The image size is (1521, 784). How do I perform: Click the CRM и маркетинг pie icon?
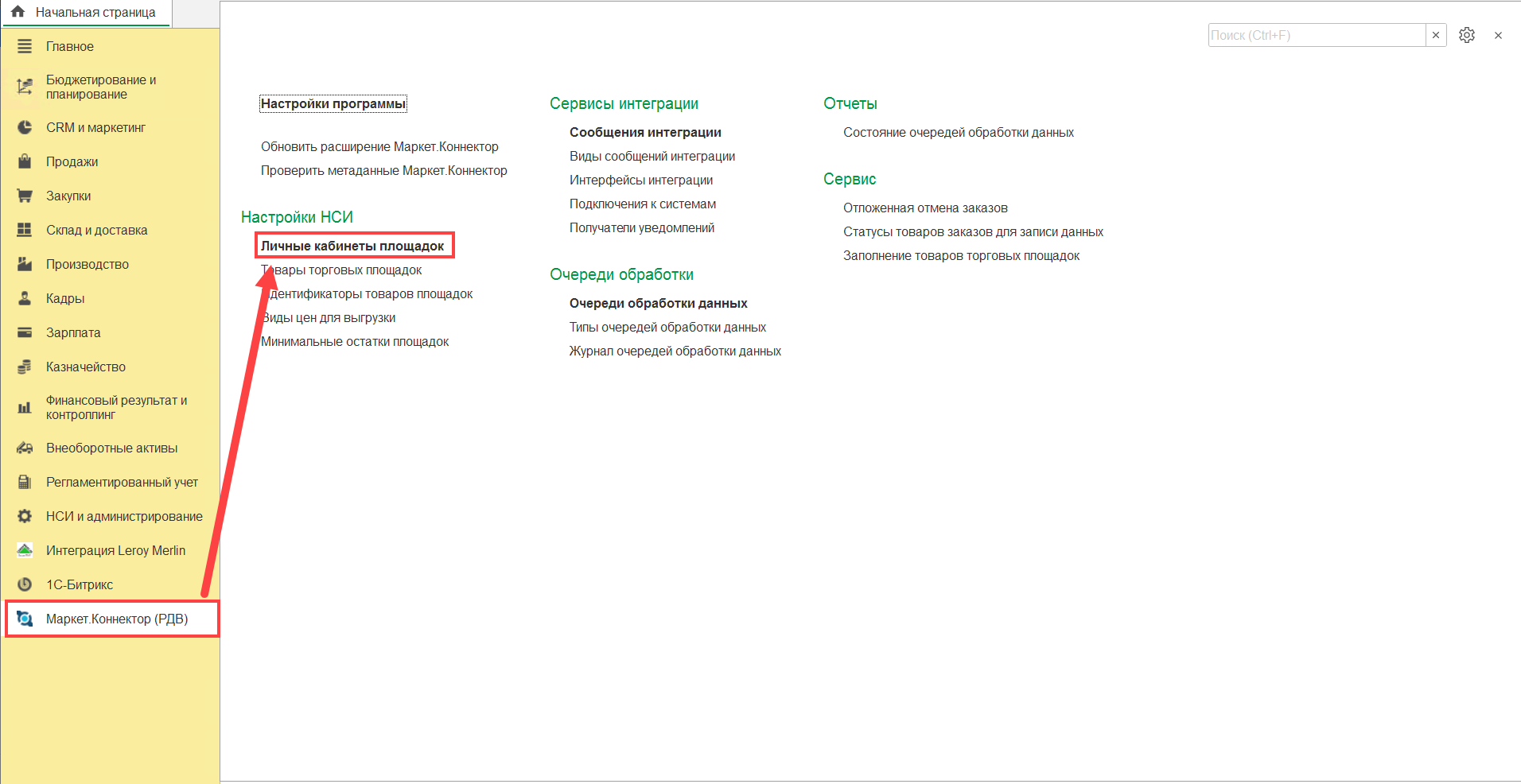(x=25, y=127)
